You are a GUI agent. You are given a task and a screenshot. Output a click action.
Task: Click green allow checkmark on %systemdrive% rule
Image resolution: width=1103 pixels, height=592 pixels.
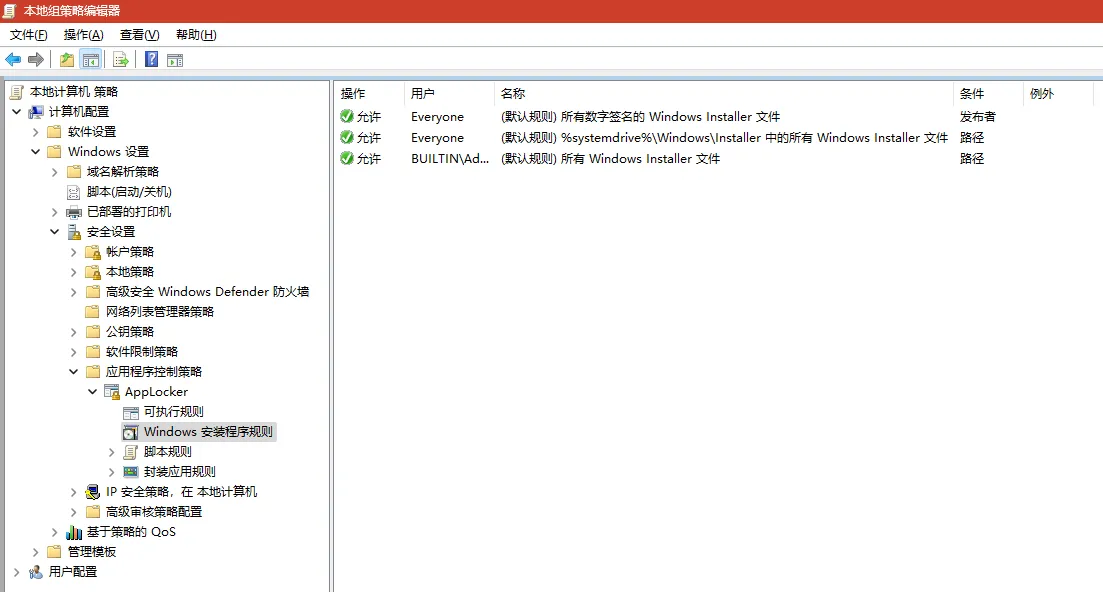tap(347, 137)
